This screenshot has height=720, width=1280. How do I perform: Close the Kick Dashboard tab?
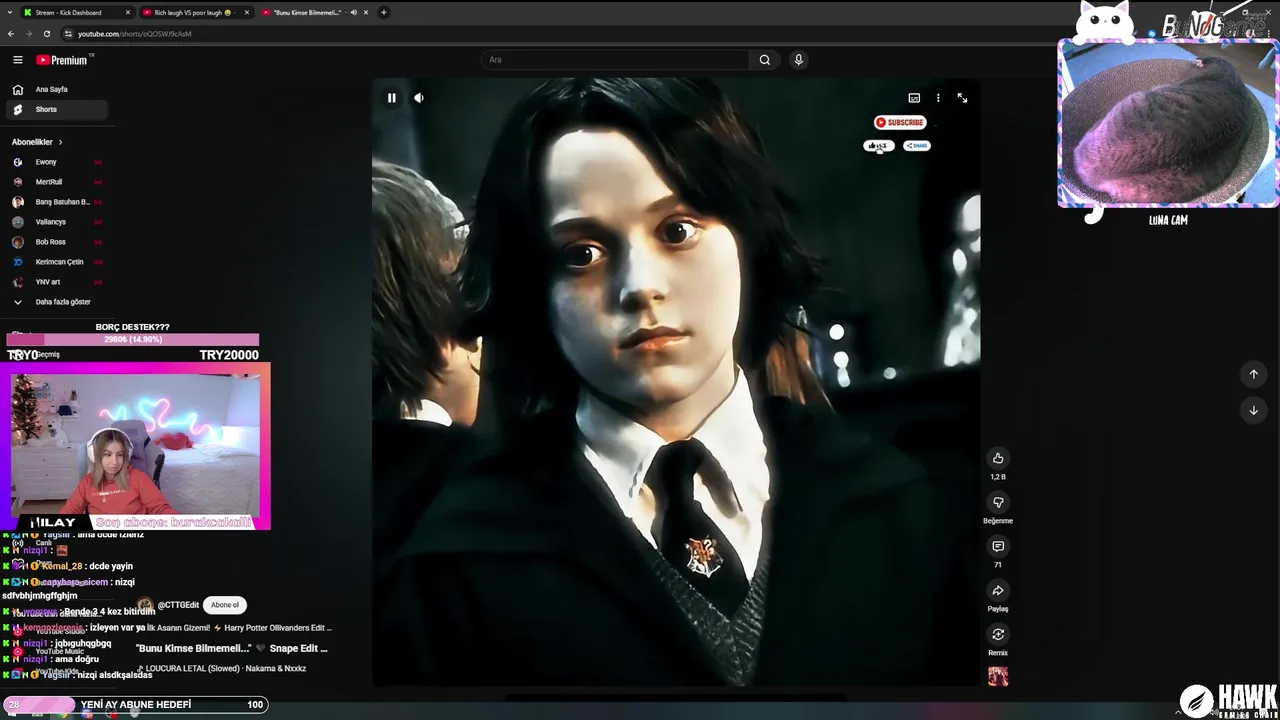tap(128, 13)
